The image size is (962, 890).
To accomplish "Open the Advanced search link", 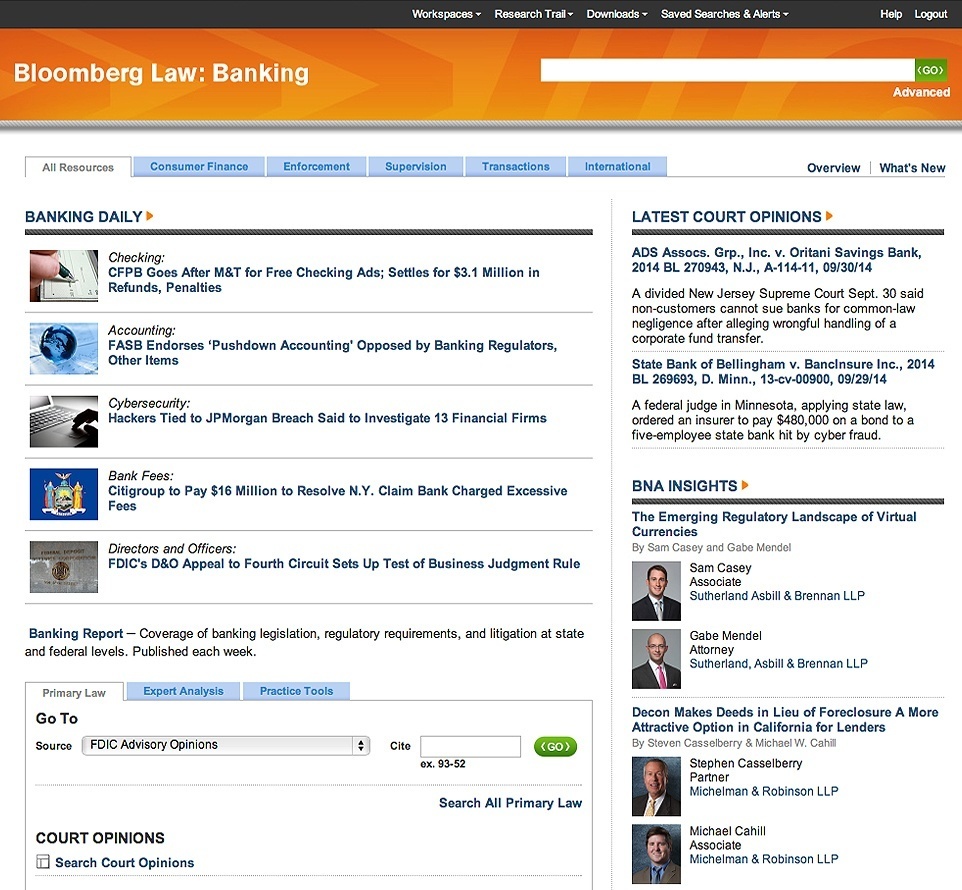I will pyautogui.click(x=921, y=92).
